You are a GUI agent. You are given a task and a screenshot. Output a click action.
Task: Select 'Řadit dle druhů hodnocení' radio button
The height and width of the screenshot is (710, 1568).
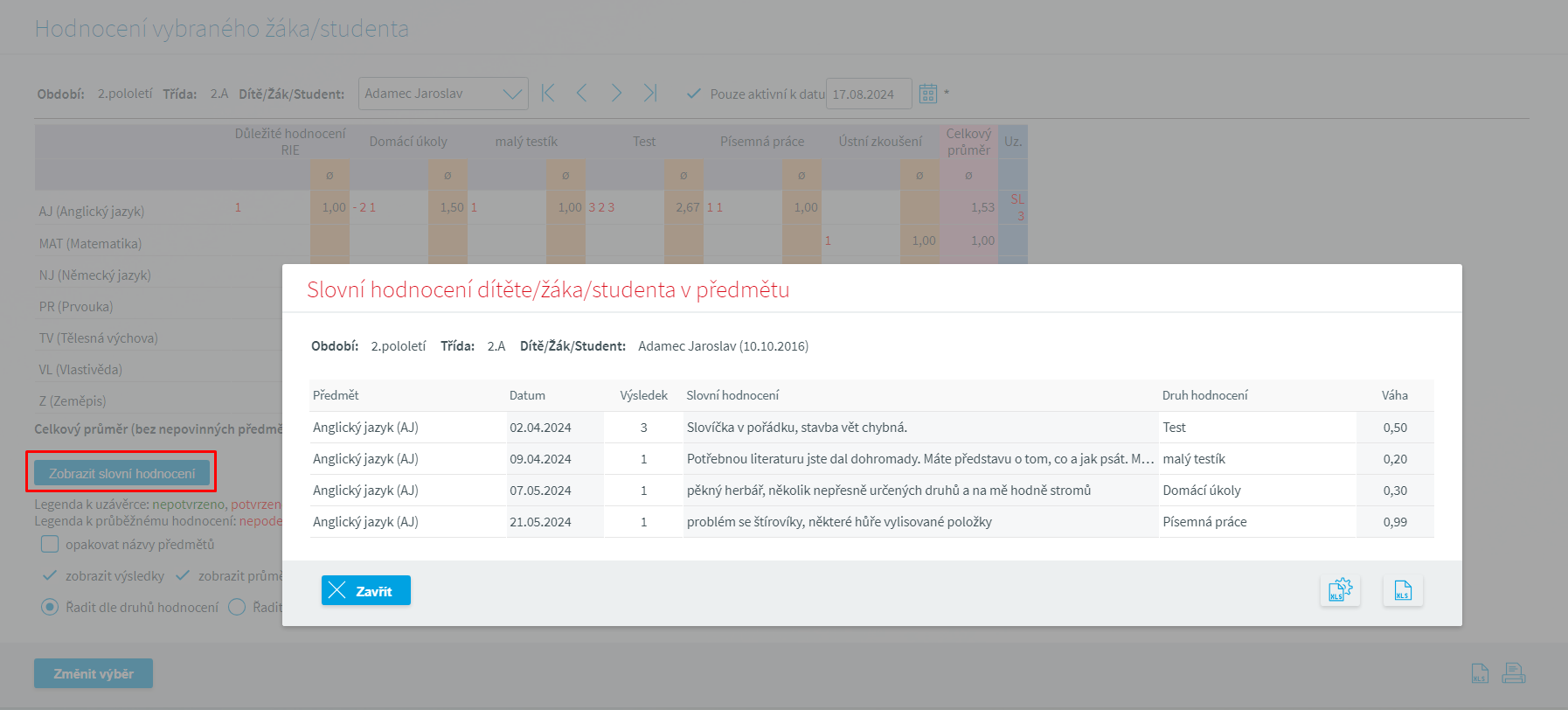click(51, 607)
